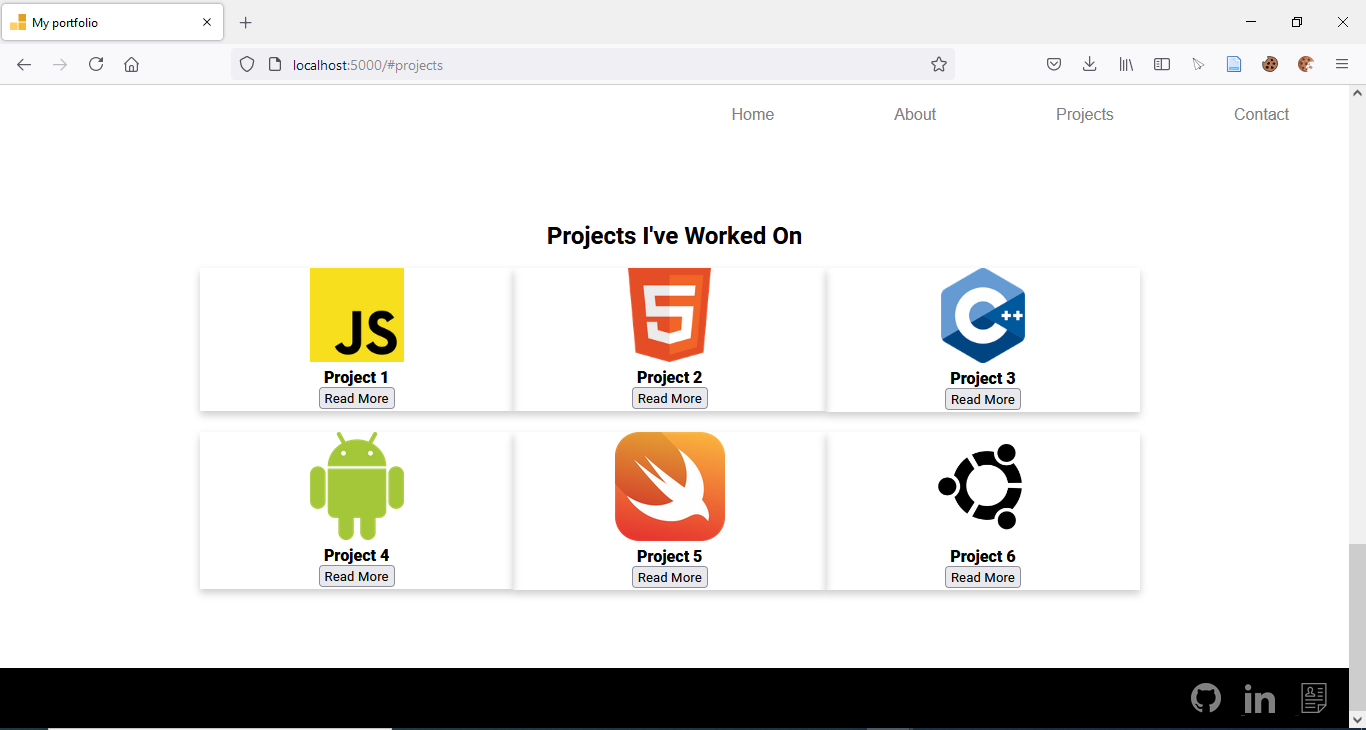Viewport: 1366px width, 730px height.
Task: Go back to the previous page
Action: 24,65
